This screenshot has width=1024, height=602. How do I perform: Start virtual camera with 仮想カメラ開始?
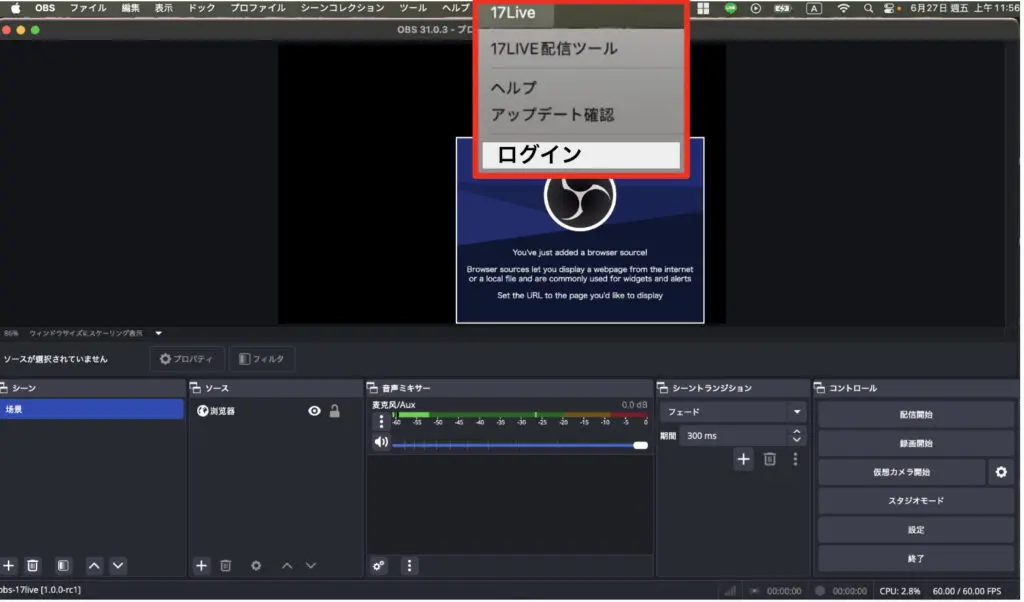click(901, 473)
